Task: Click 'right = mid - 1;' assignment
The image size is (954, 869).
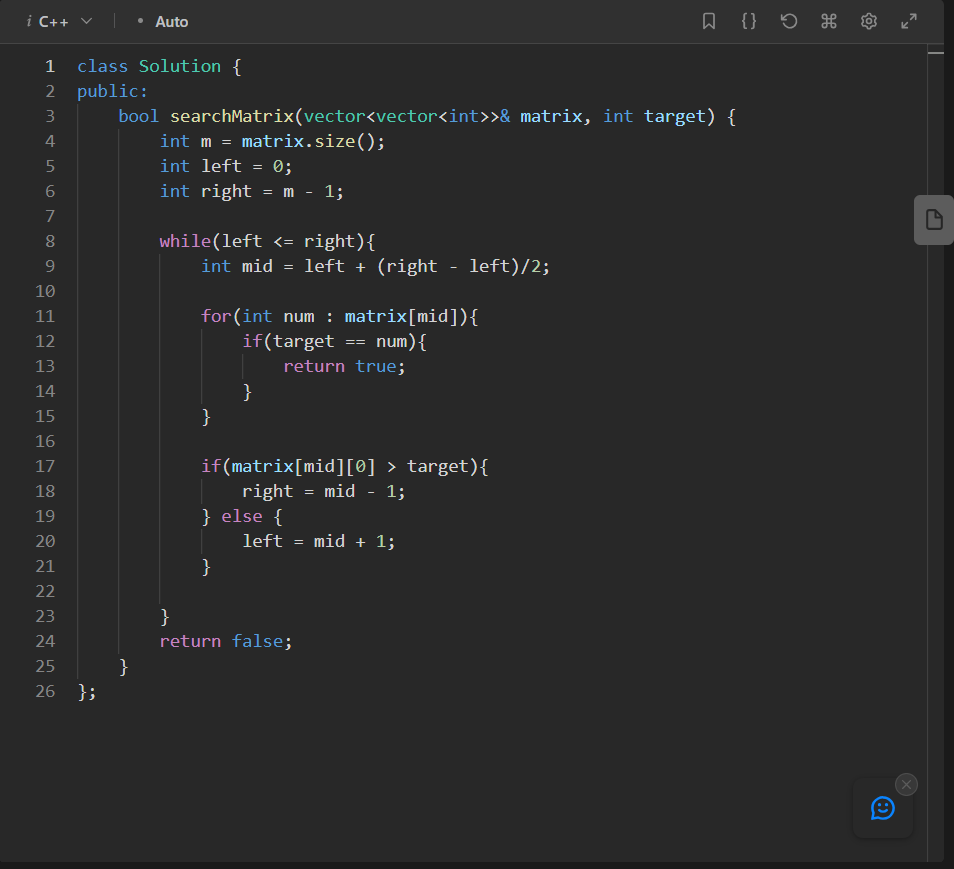Action: (324, 491)
